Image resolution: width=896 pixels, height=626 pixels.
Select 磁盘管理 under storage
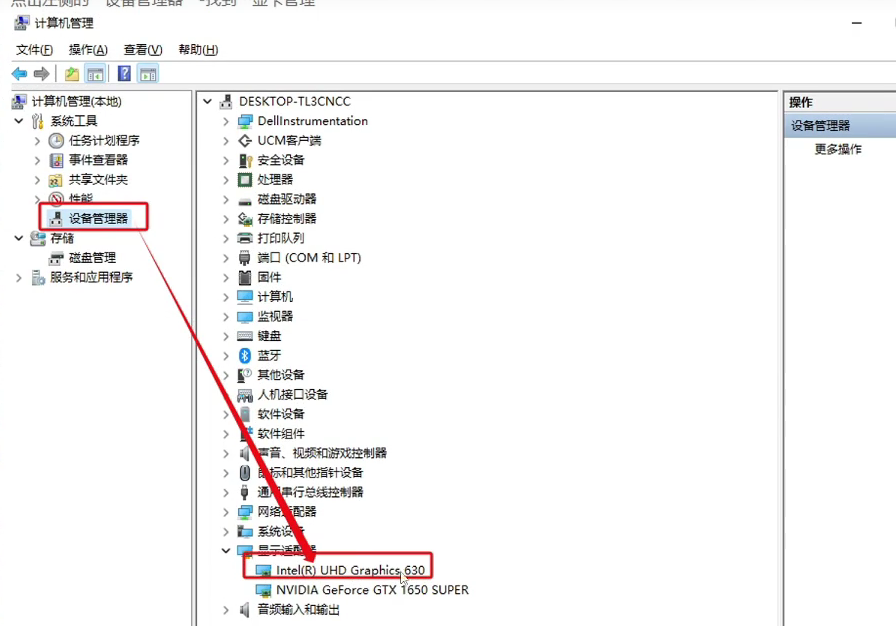click(x=92, y=258)
